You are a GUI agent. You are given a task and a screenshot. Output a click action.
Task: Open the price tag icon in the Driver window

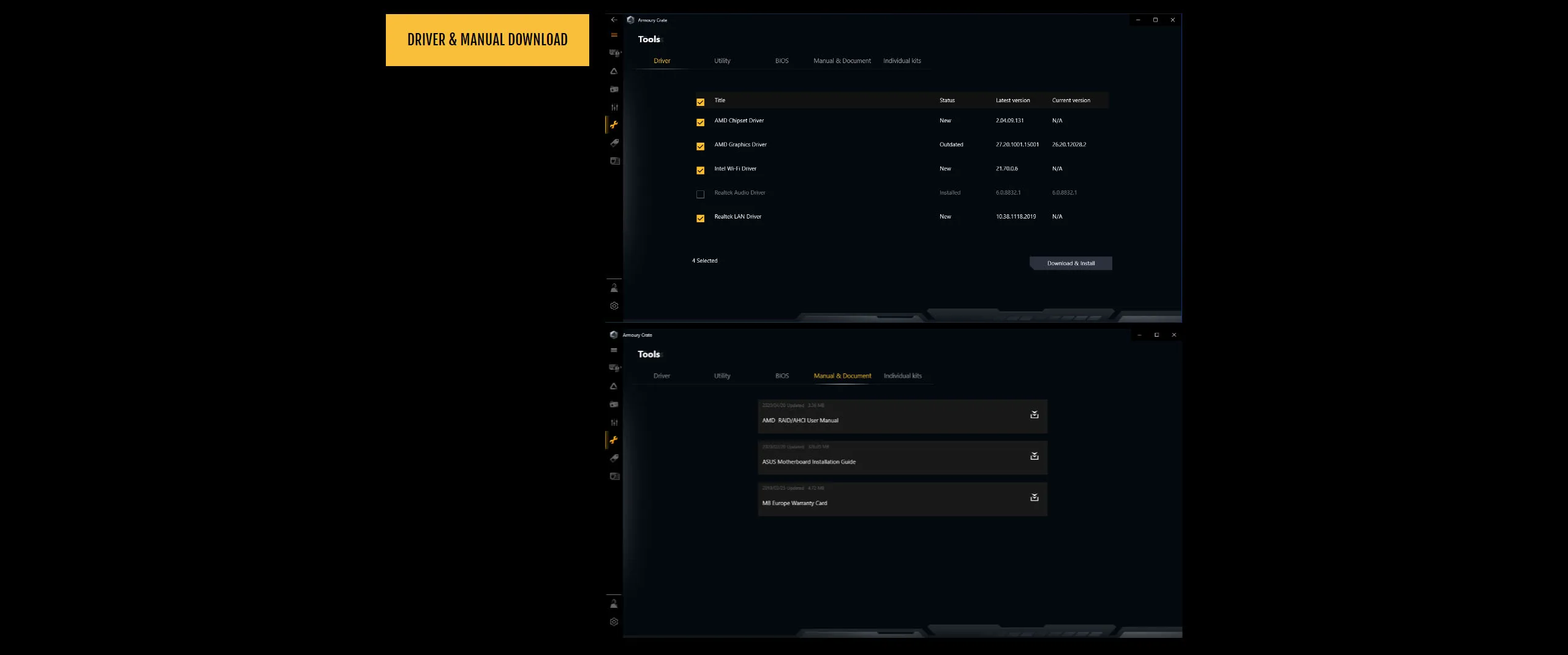(x=614, y=143)
